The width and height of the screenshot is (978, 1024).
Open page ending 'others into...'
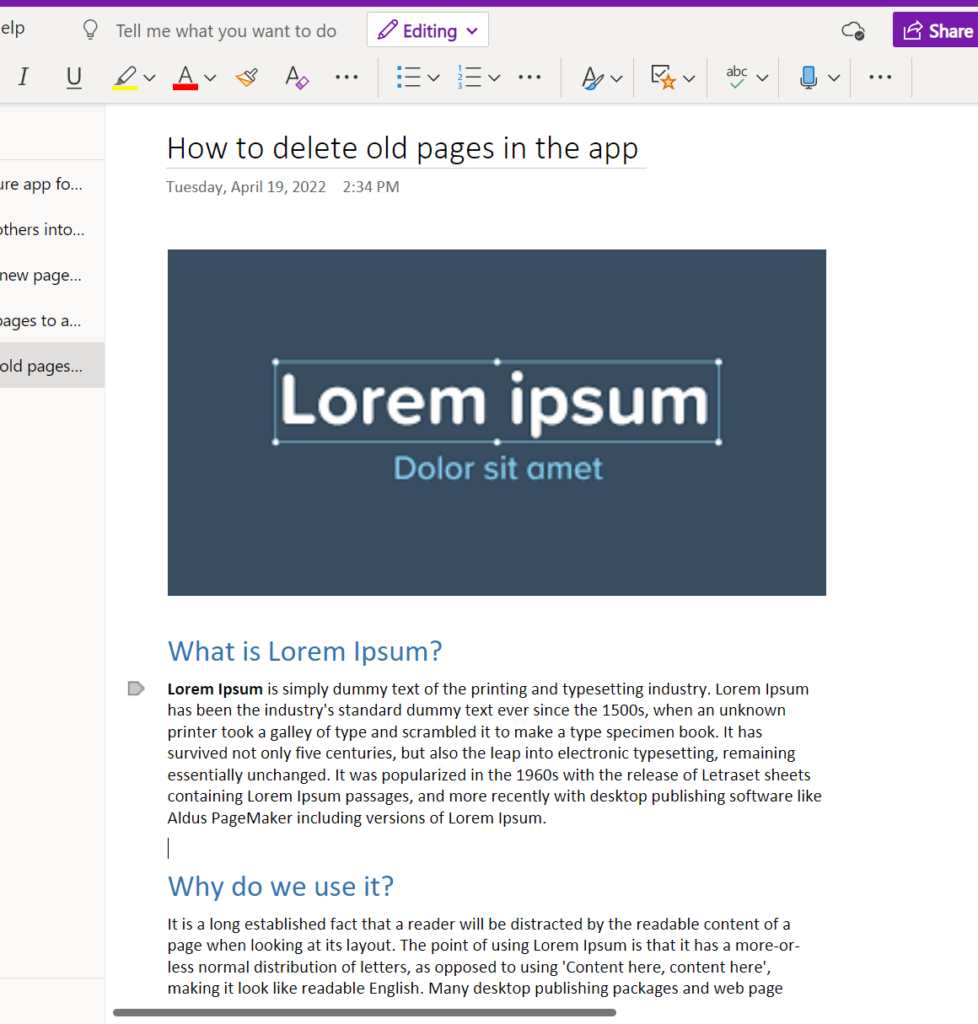(52, 230)
